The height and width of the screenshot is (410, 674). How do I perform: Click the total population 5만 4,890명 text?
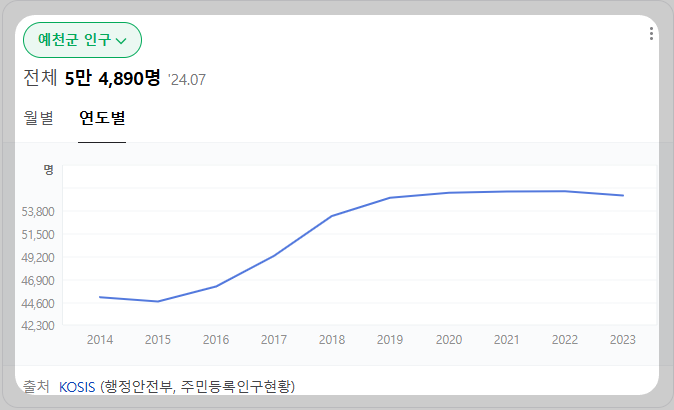(112, 78)
